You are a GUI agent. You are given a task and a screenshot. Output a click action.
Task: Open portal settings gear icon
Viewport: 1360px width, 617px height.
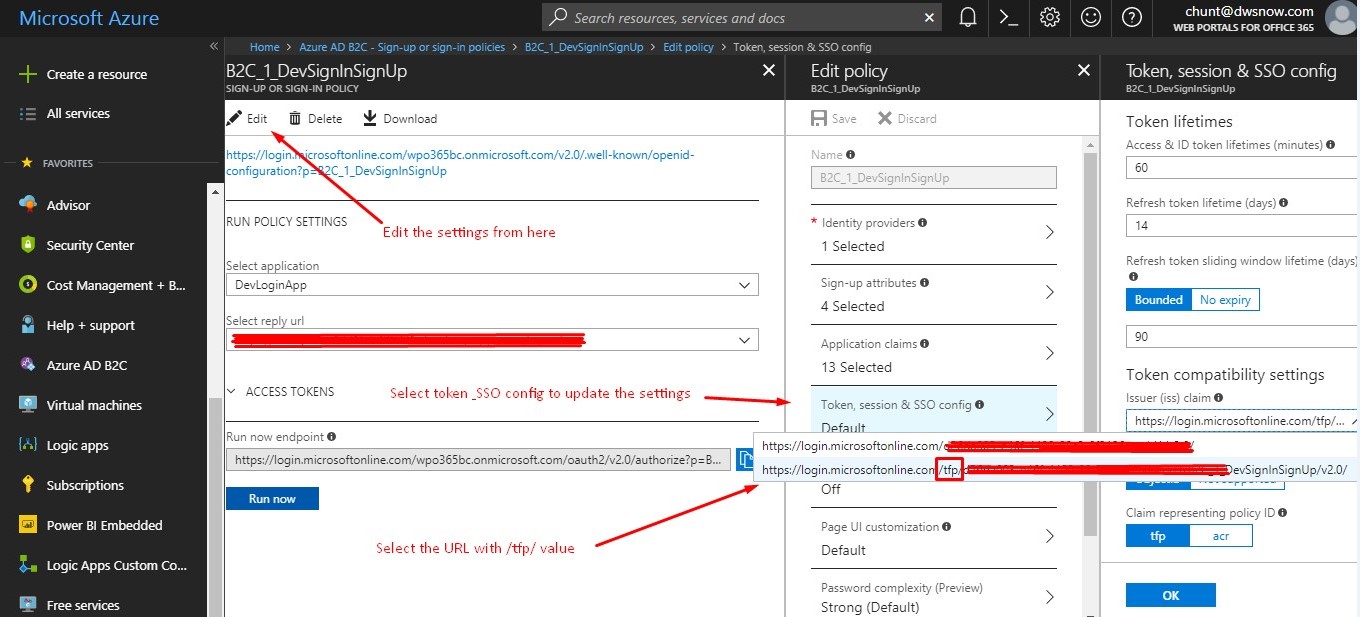[1049, 17]
